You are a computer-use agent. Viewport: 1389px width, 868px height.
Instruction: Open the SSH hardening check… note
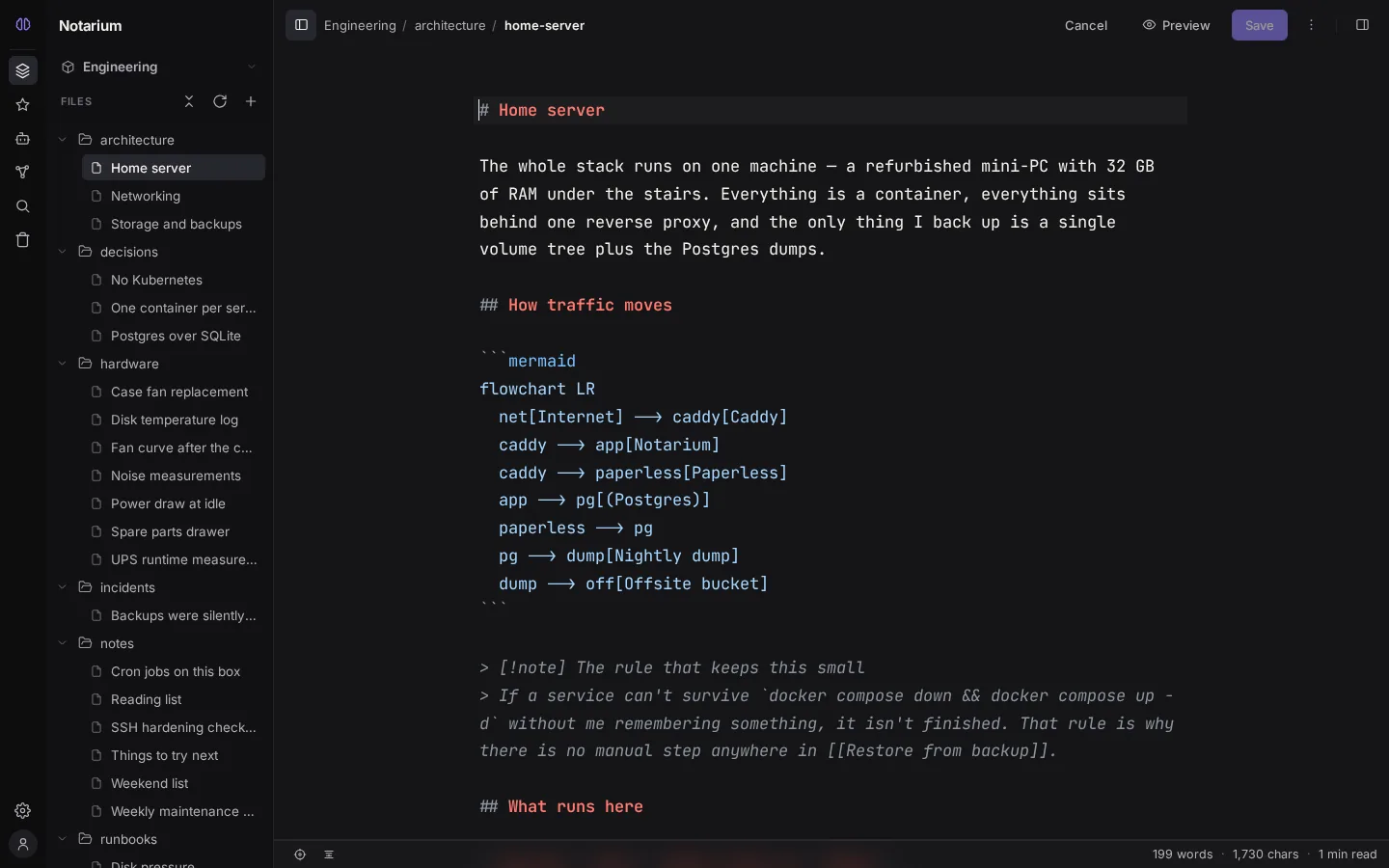pos(174,727)
